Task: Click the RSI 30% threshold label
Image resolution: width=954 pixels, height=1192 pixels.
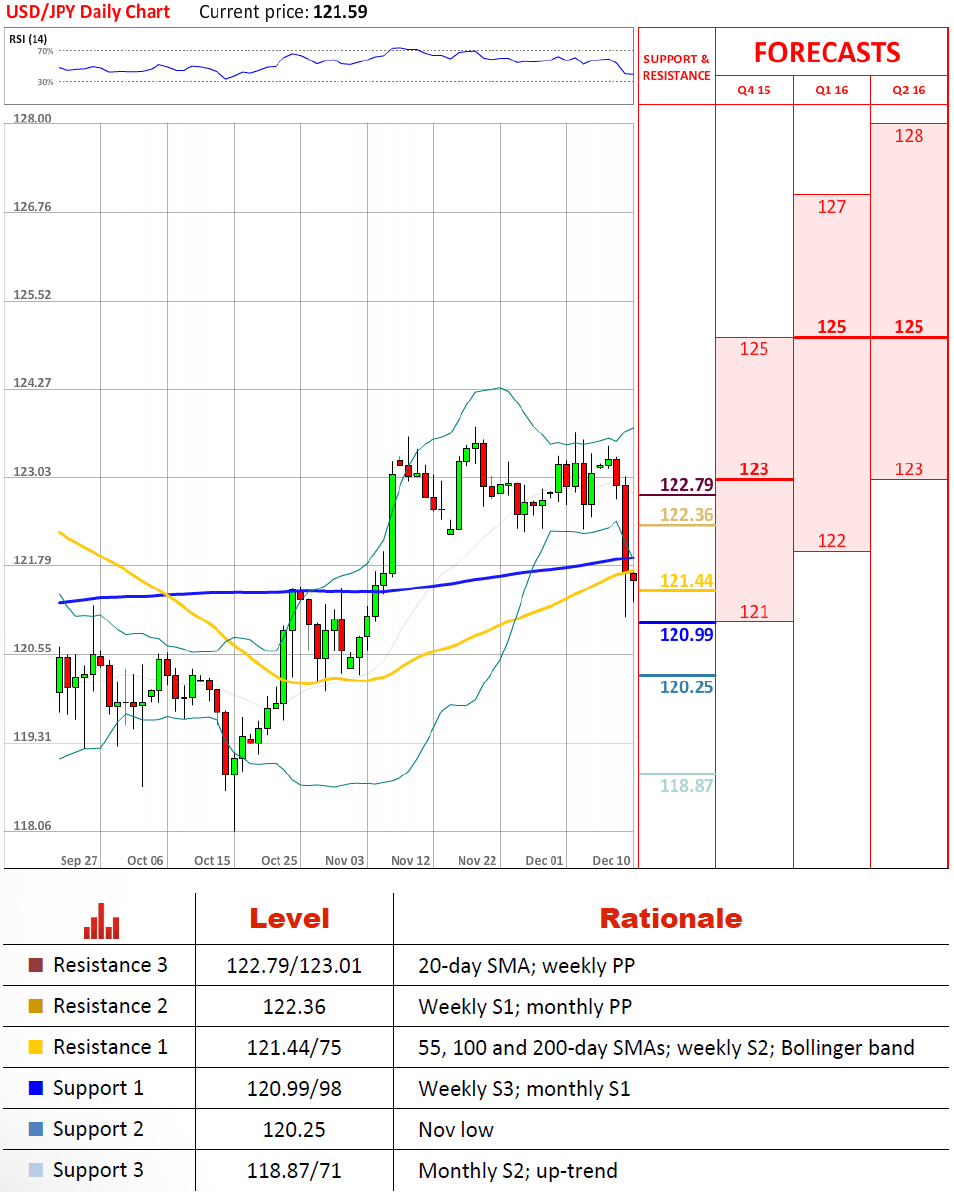Action: pos(46,81)
